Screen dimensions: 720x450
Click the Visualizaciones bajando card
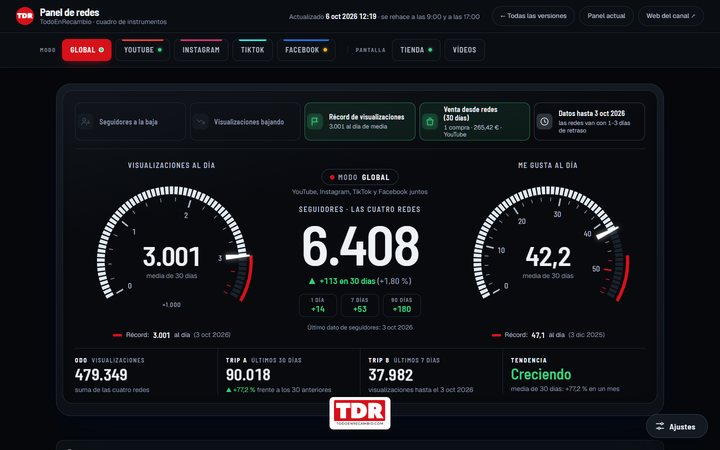pyautogui.click(x=245, y=122)
